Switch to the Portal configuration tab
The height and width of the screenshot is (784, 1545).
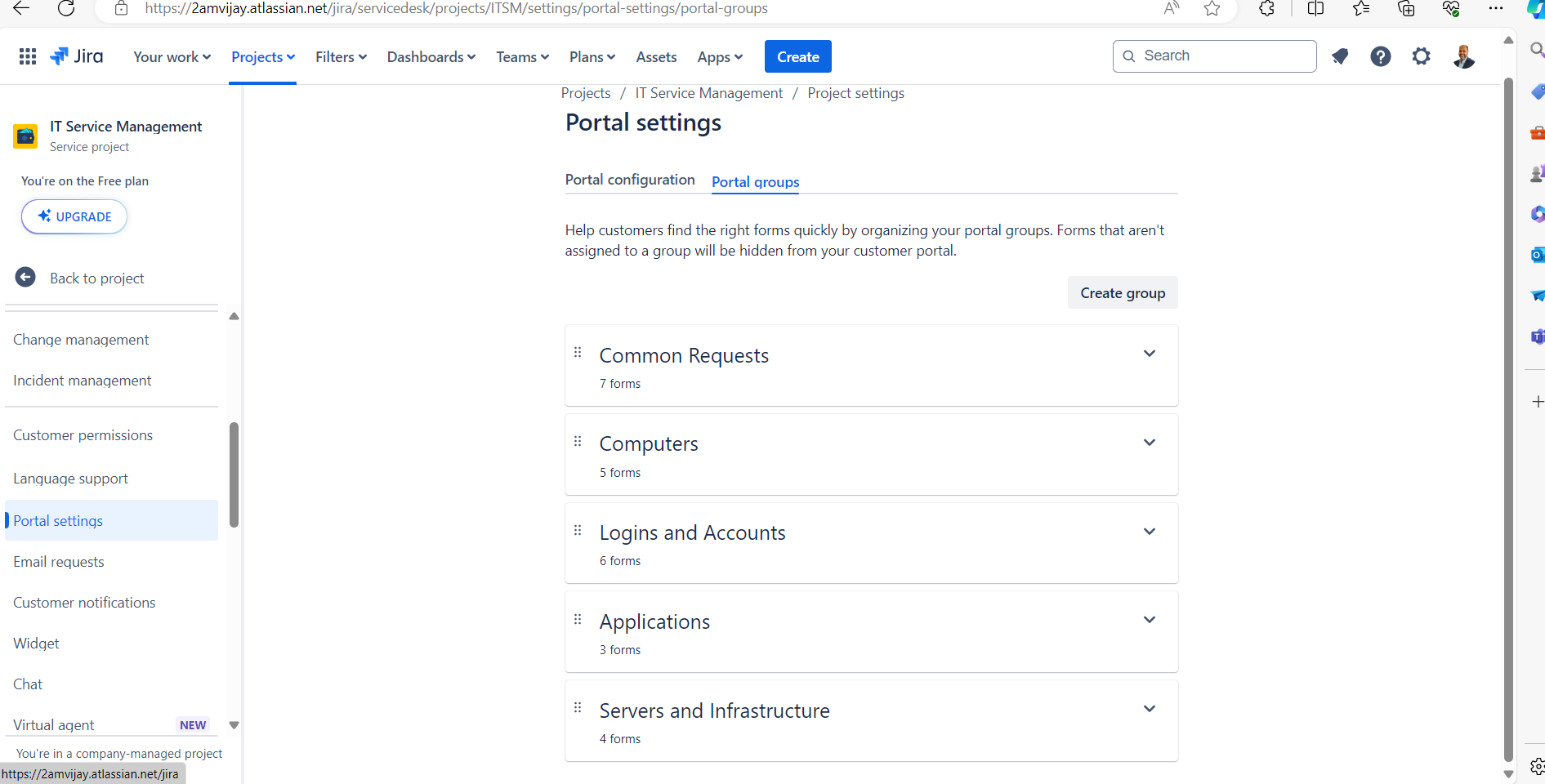pyautogui.click(x=629, y=180)
